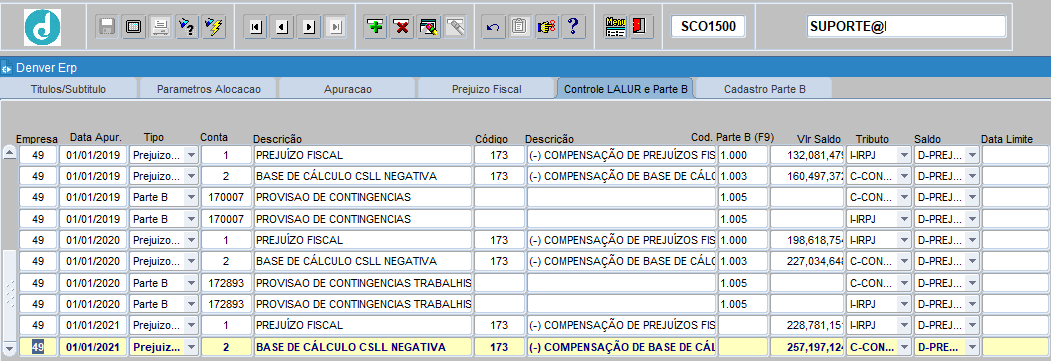Open help with the question mark icon

572,27
